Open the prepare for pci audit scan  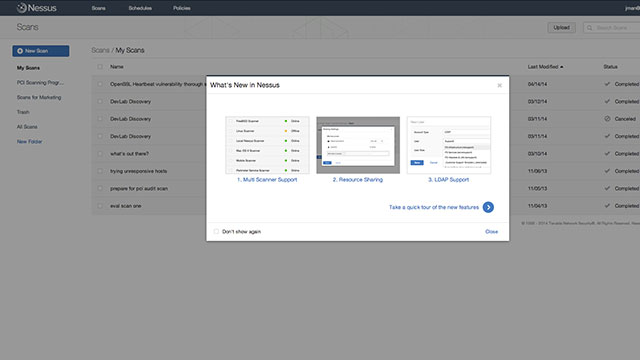coord(139,189)
